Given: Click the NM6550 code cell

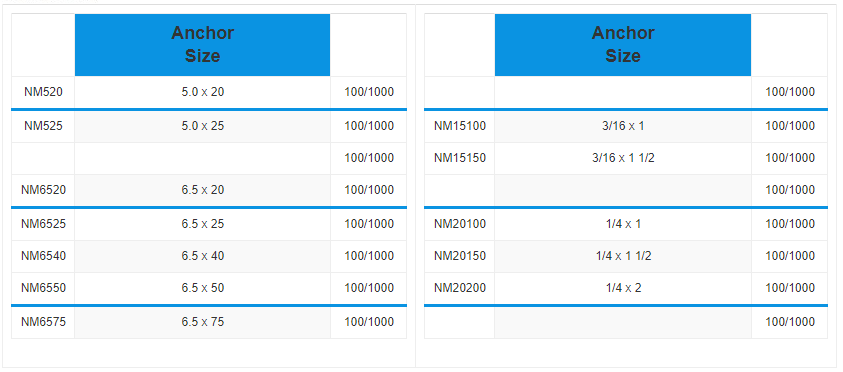Looking at the screenshot, I should pos(44,288).
